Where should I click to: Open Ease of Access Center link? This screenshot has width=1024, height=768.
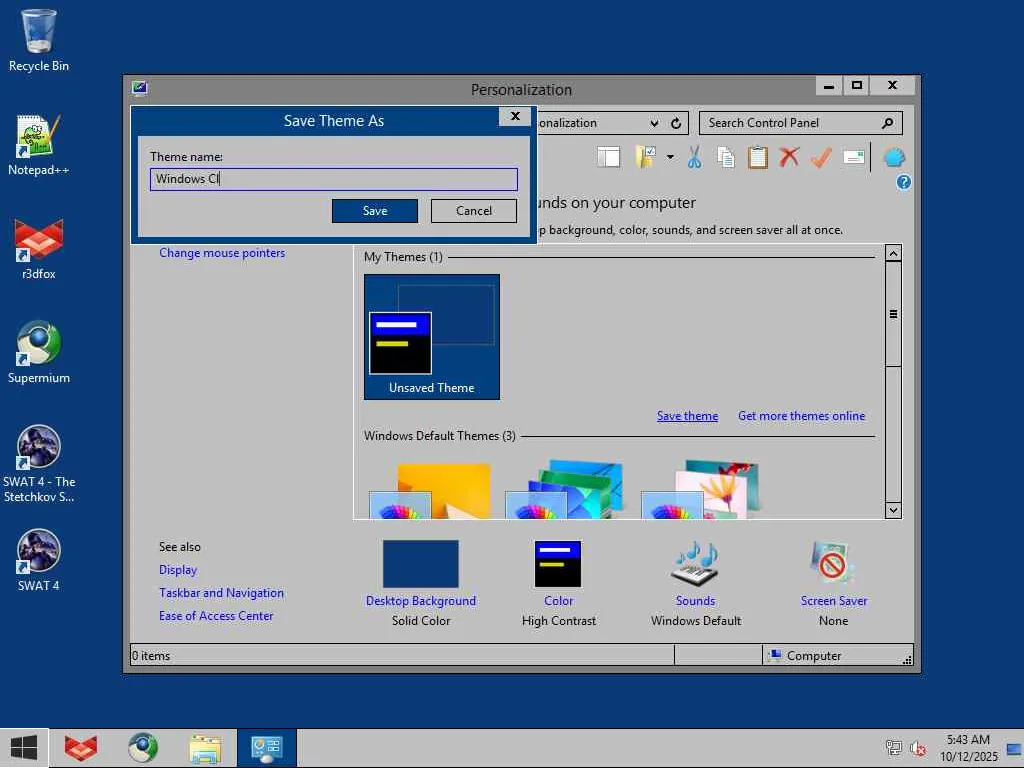click(216, 616)
